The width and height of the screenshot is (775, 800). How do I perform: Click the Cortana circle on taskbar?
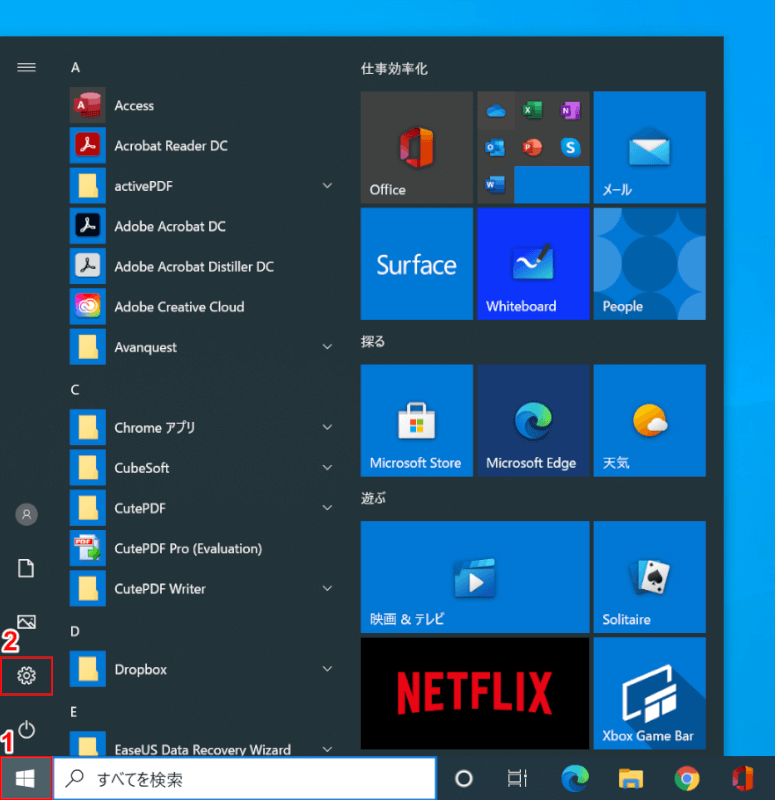pyautogui.click(x=464, y=779)
